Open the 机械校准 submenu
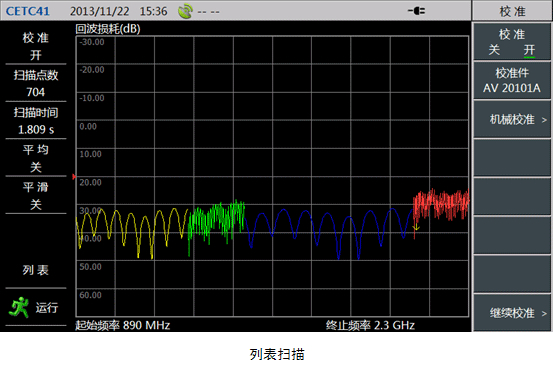Image resolution: width=553 pixels, height=366 pixels. coord(511,120)
